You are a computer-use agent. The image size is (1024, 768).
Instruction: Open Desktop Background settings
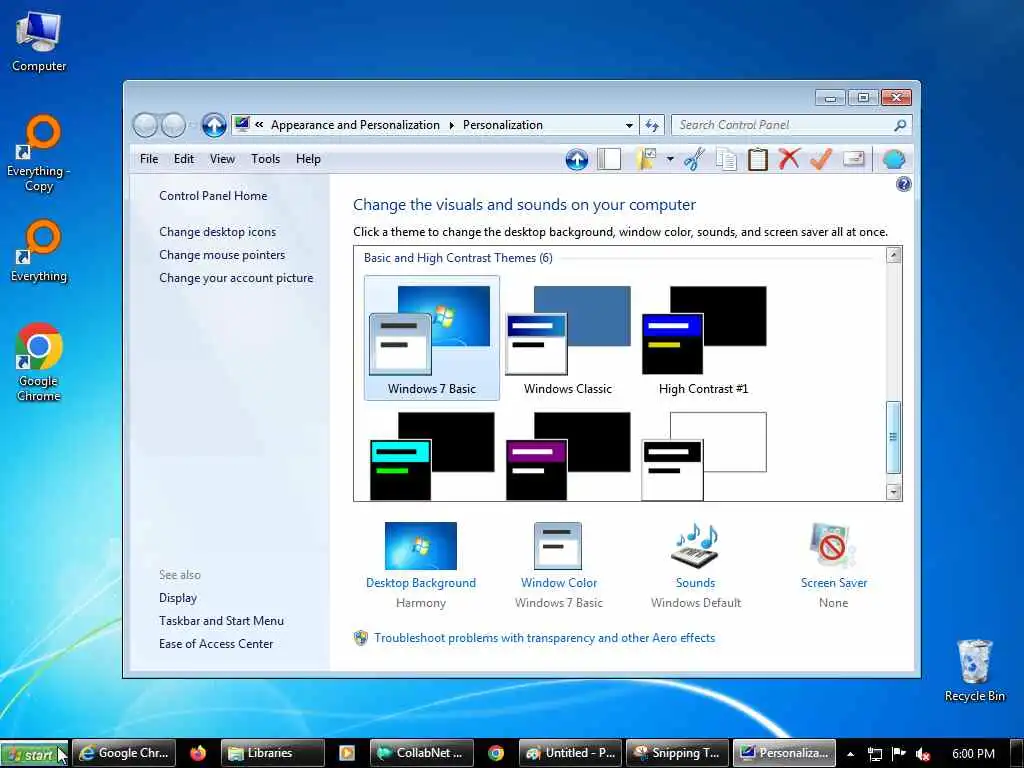click(421, 565)
